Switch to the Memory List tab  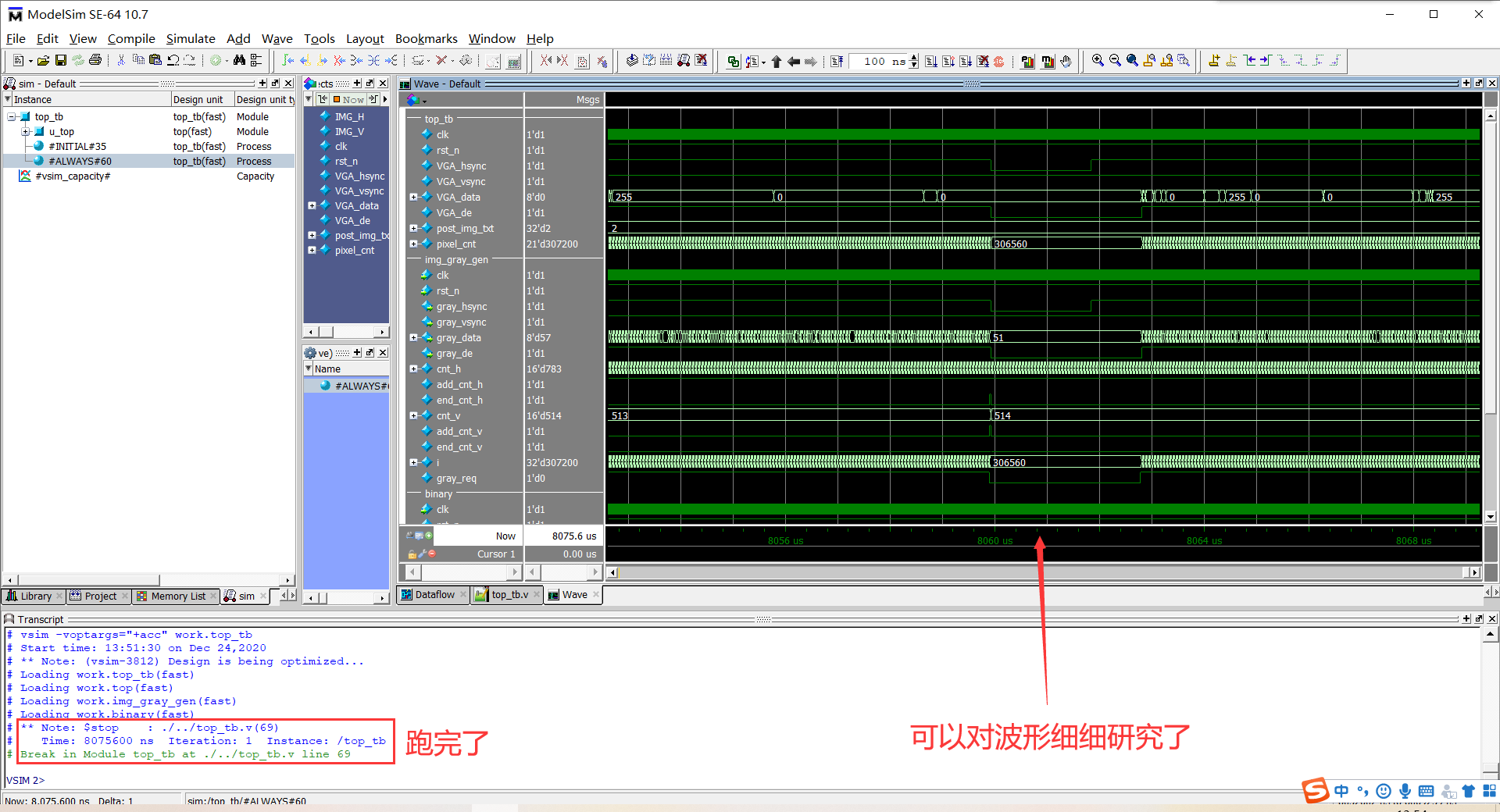176,596
